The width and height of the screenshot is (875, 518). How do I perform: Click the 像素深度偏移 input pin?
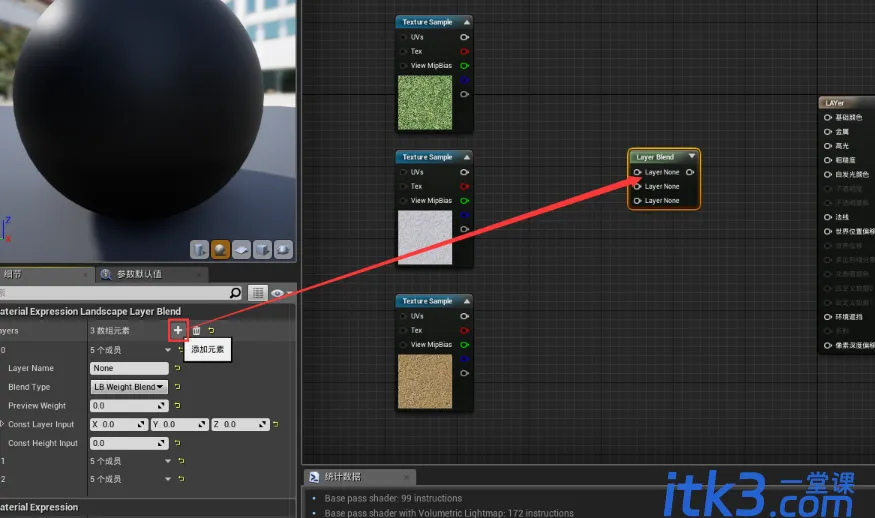pos(828,345)
